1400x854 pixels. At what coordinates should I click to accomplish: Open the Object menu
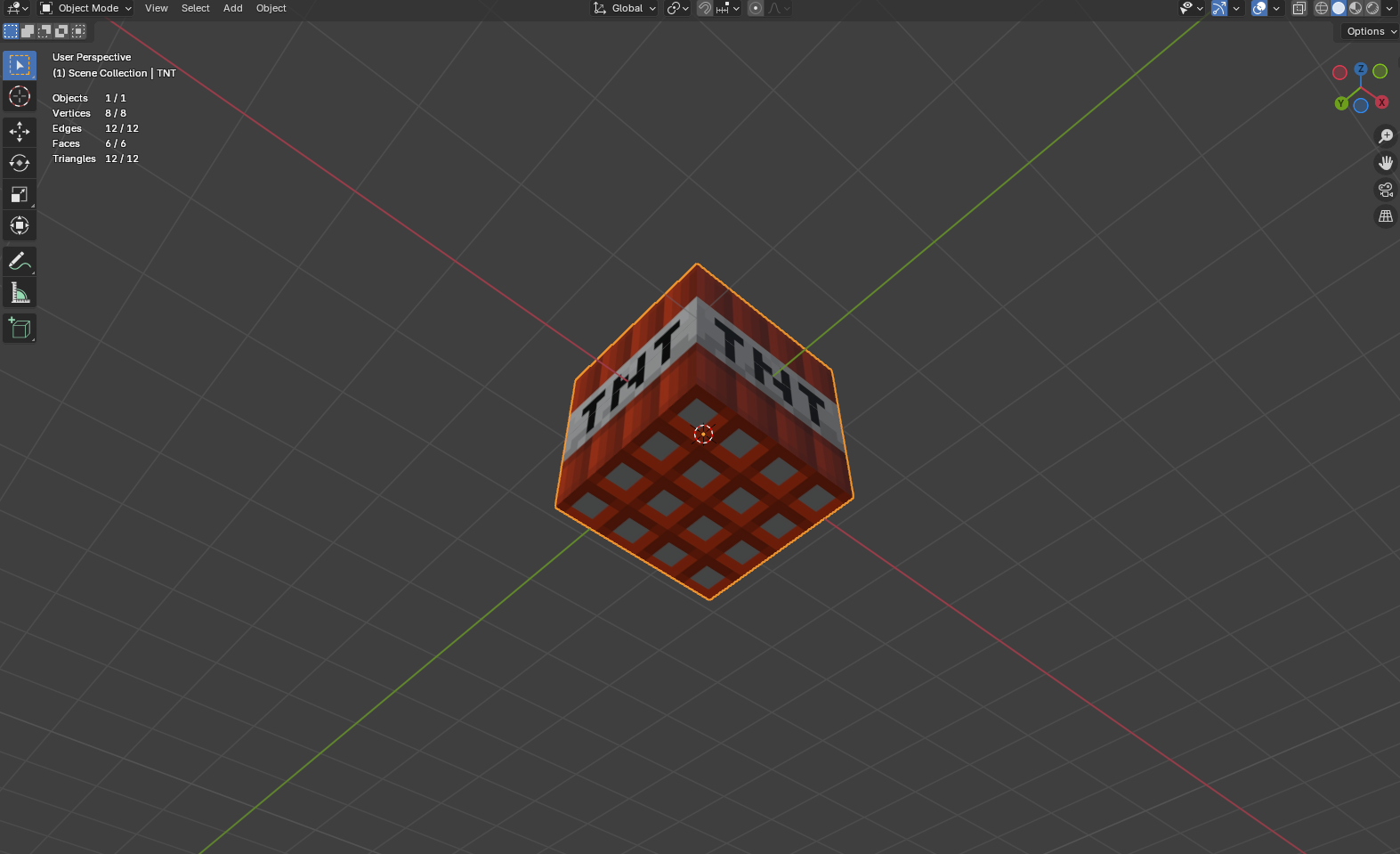click(x=271, y=8)
